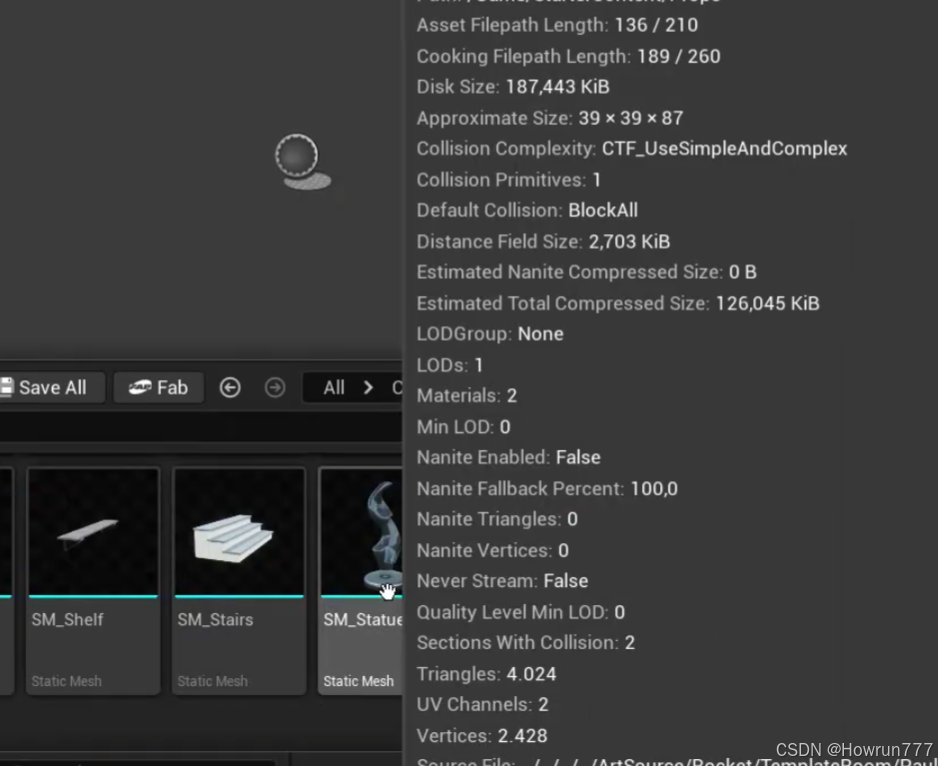The image size is (938, 766).
Task: Click the Asset Filepath Length 136 / 210 text
Action: point(557,25)
